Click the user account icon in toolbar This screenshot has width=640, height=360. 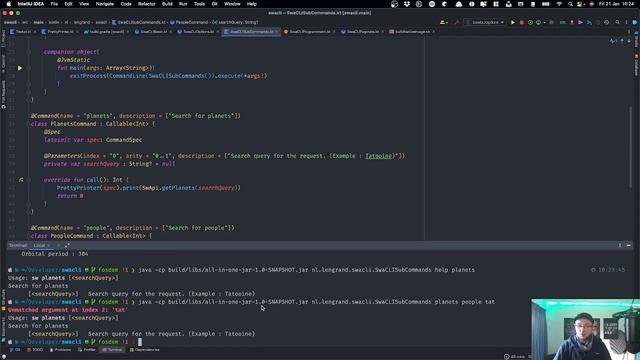443,22
